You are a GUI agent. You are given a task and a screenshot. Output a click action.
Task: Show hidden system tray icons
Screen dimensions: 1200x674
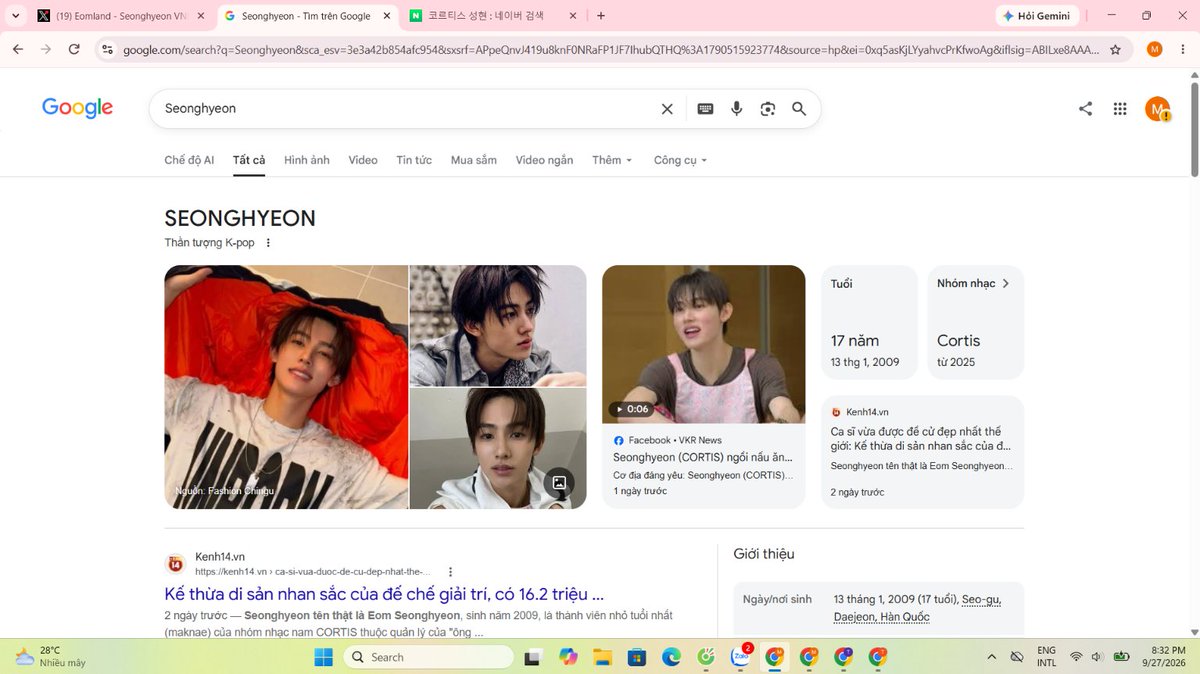coord(992,657)
